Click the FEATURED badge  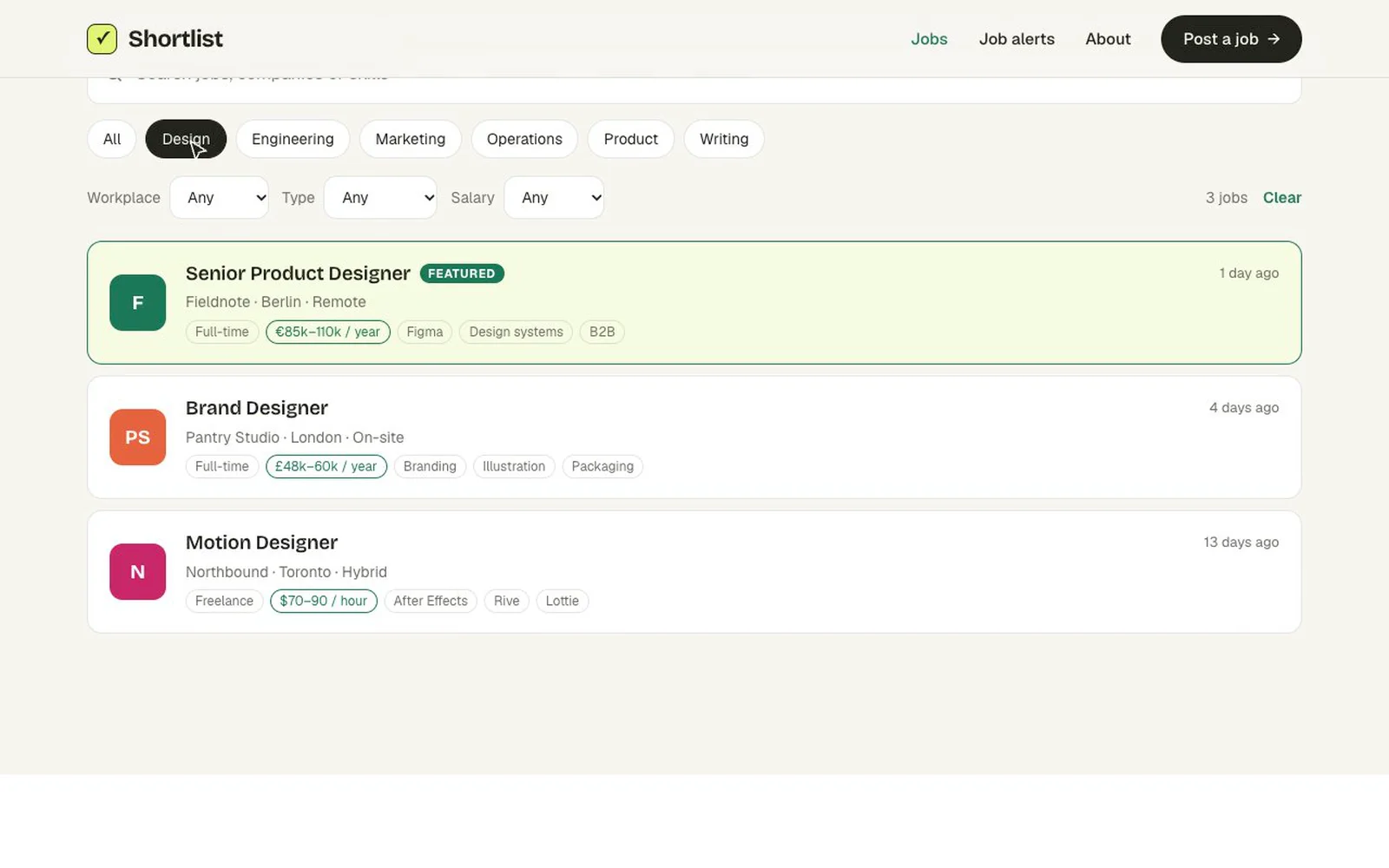[x=462, y=273]
